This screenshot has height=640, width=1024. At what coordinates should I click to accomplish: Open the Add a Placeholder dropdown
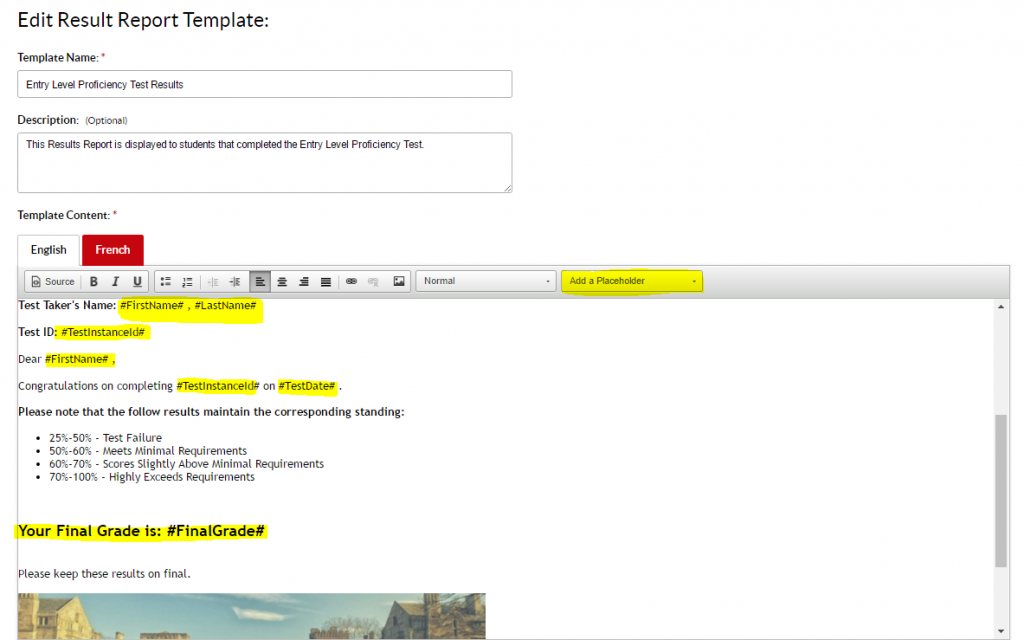tap(632, 281)
